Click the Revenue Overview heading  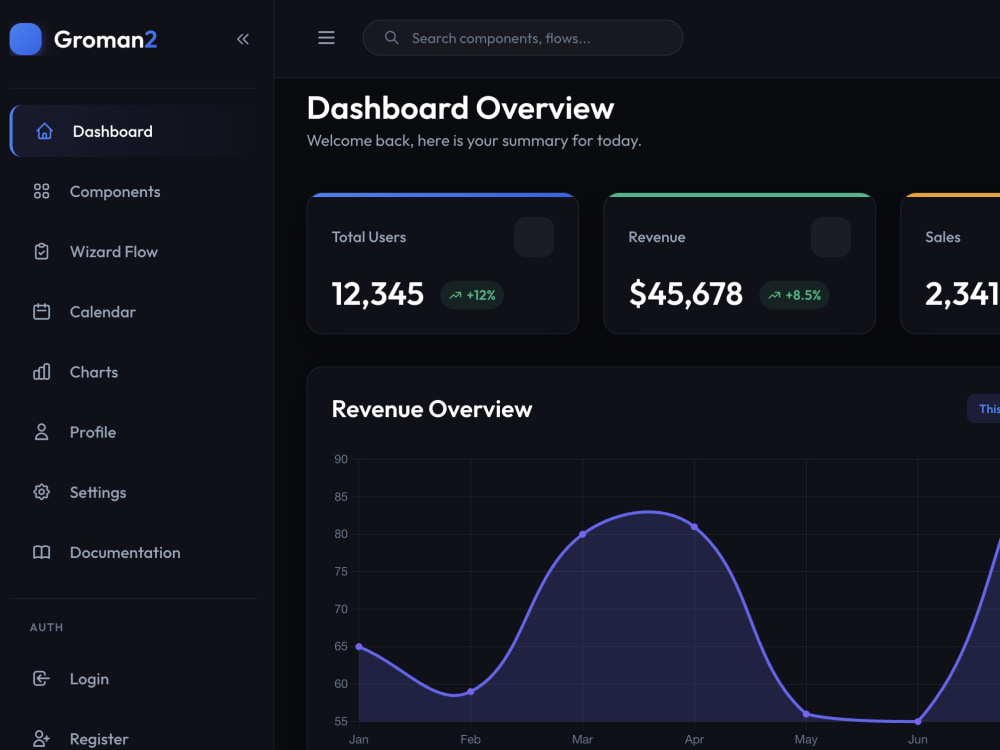(x=432, y=409)
